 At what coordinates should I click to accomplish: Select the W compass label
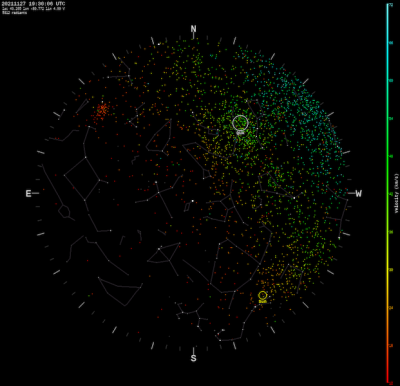tap(358, 193)
